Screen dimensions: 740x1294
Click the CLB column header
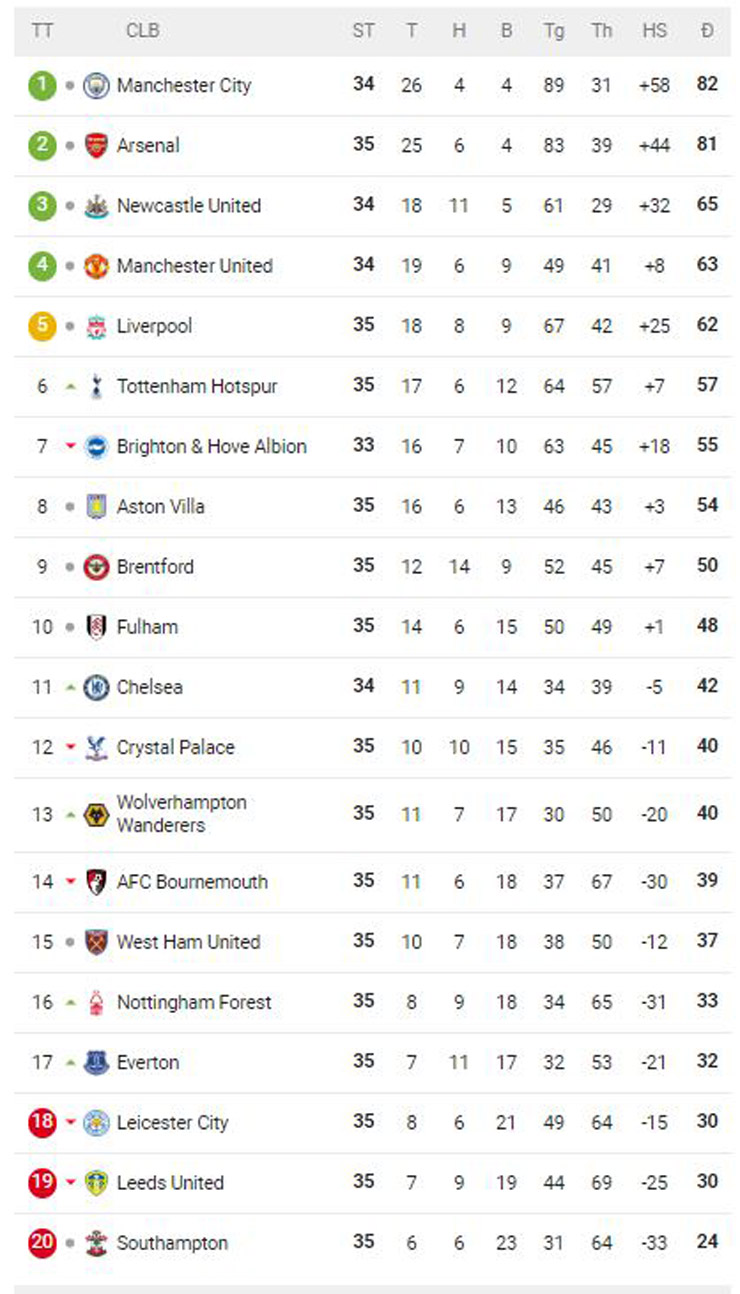coord(142,31)
